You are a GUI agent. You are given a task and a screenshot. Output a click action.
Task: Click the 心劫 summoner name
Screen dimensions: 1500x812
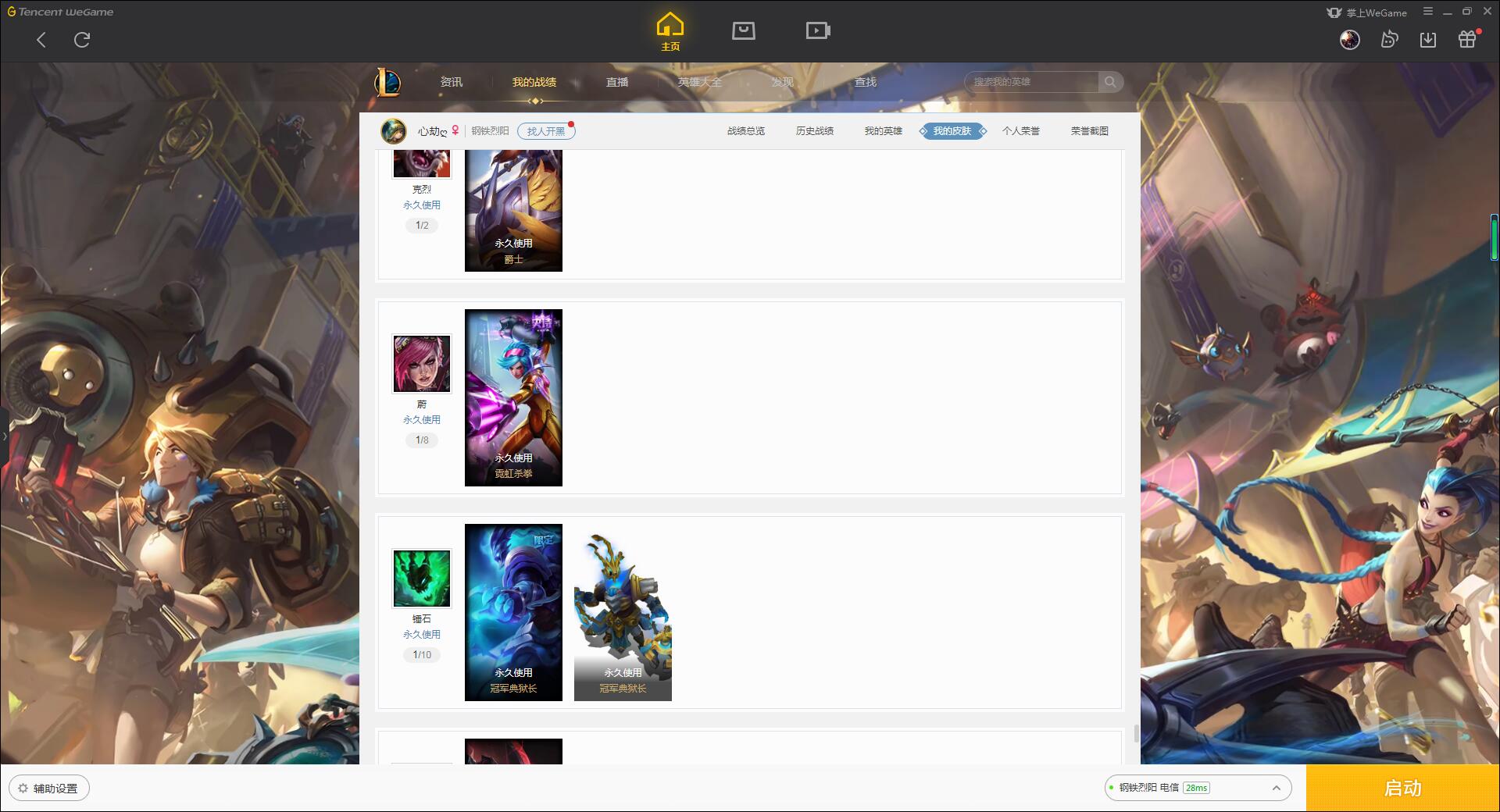click(432, 131)
